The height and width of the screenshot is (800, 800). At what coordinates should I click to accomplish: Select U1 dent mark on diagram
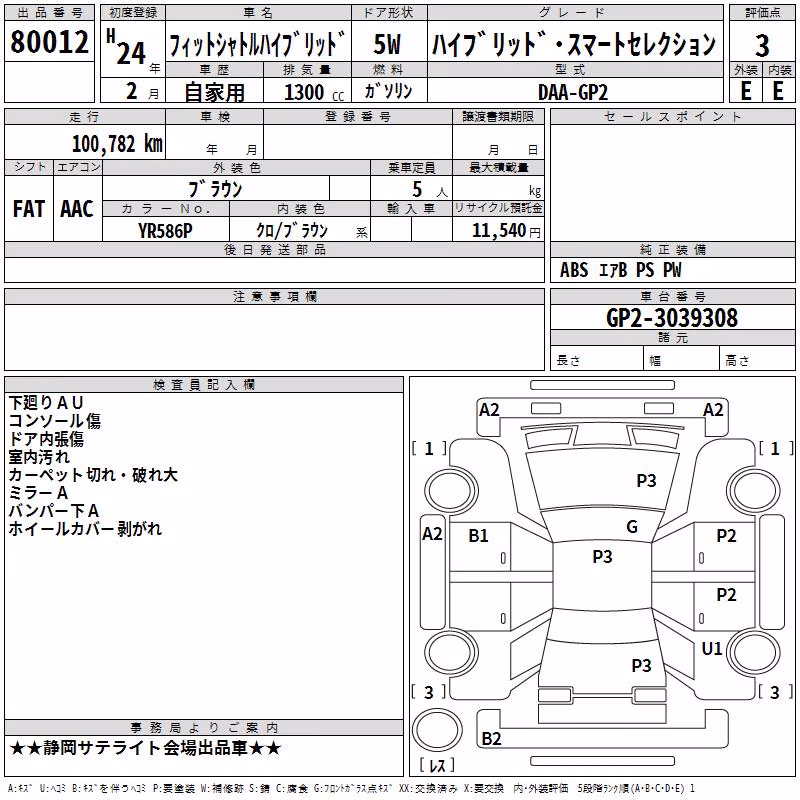click(x=712, y=648)
